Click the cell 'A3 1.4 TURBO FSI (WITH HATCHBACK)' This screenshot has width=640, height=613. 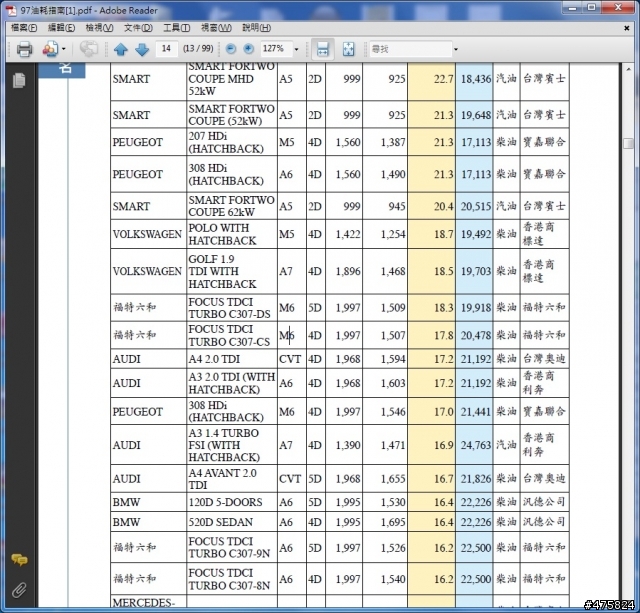pyautogui.click(x=232, y=445)
